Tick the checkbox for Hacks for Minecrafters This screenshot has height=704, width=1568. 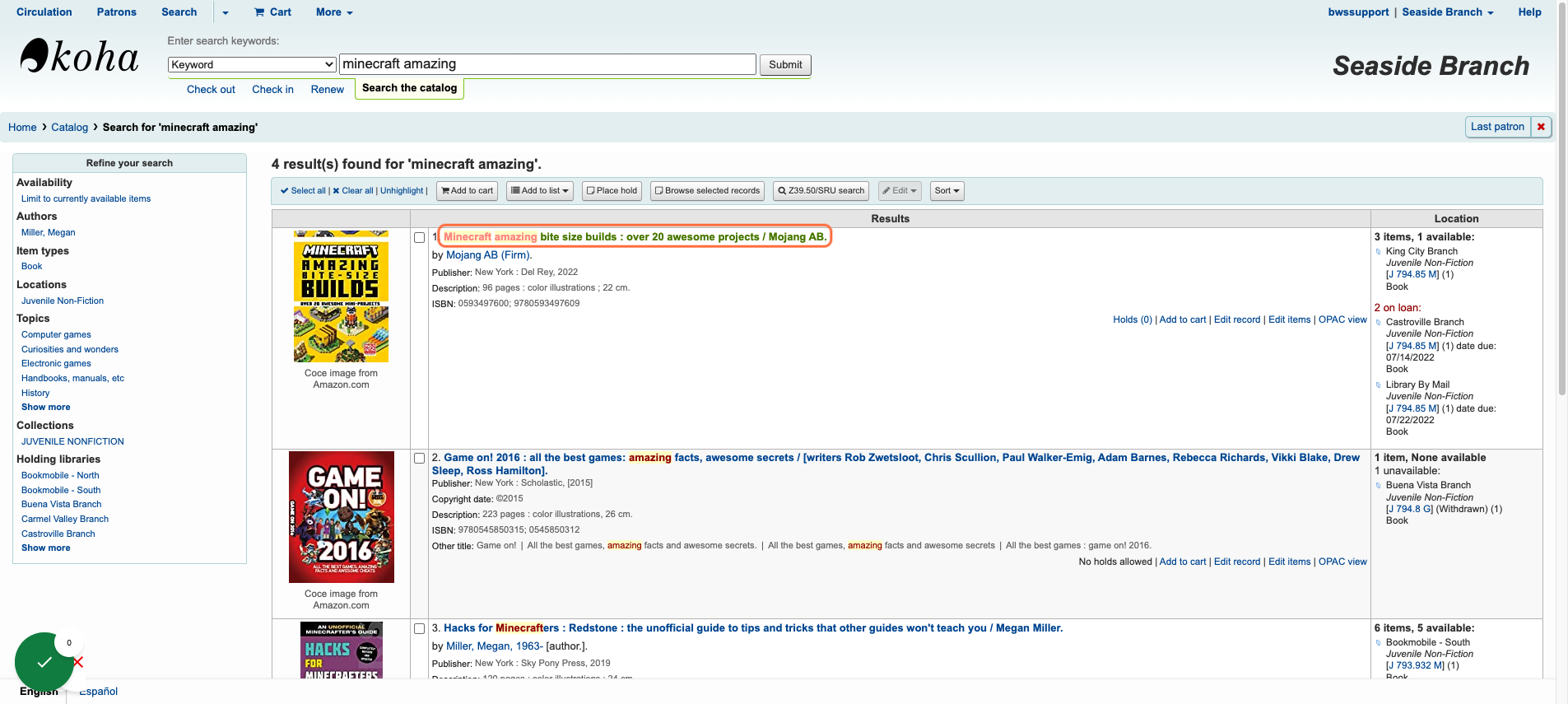point(420,629)
